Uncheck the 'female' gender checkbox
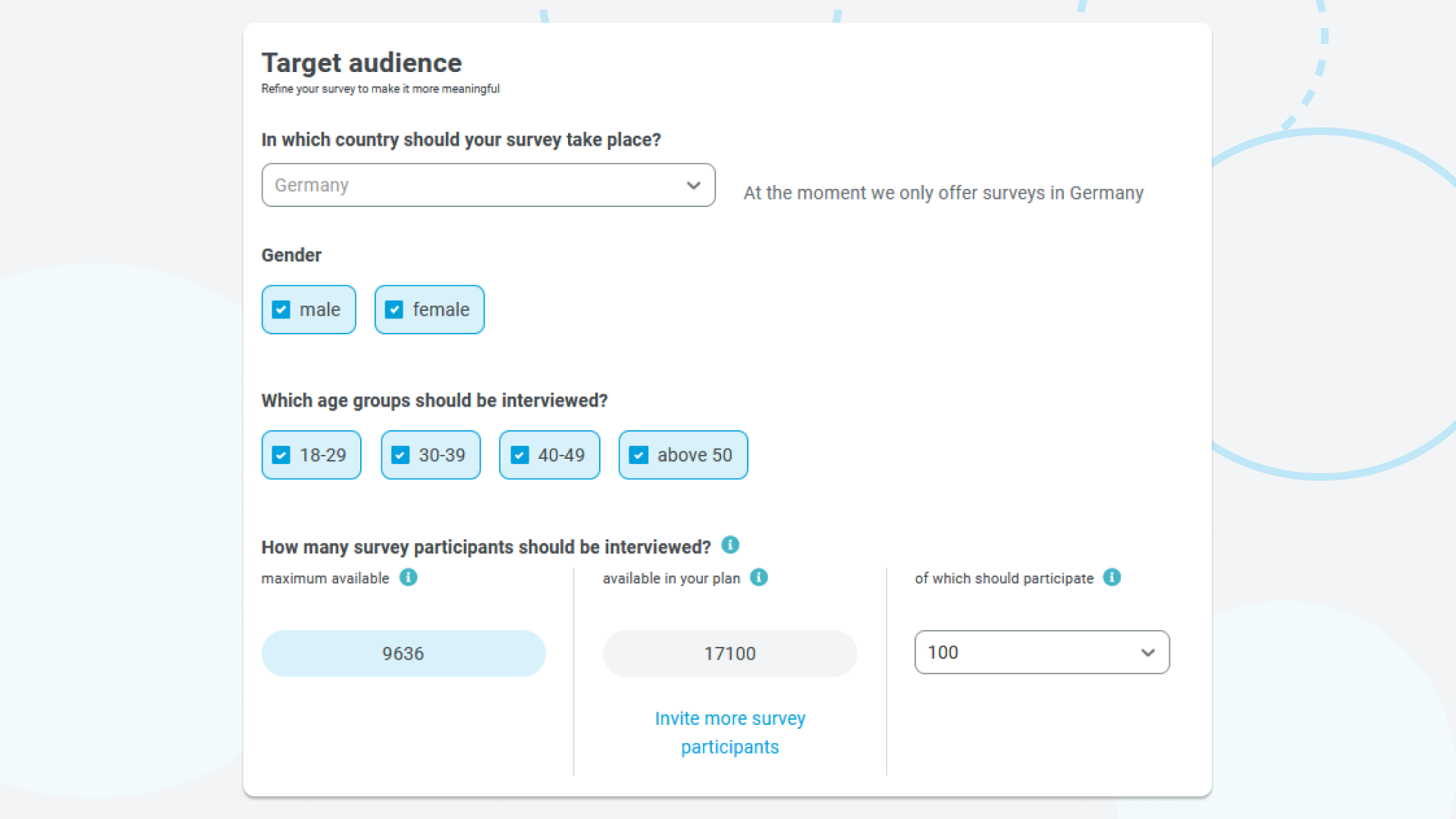This screenshot has width=1456, height=819. pyautogui.click(x=394, y=309)
